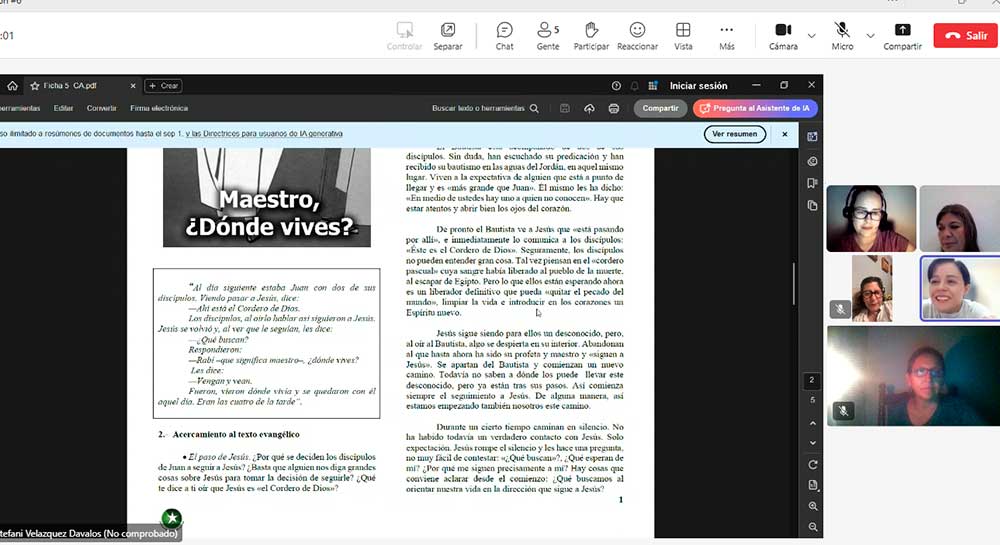Show the Gente participants list
This screenshot has height=545, width=1000.
click(548, 35)
